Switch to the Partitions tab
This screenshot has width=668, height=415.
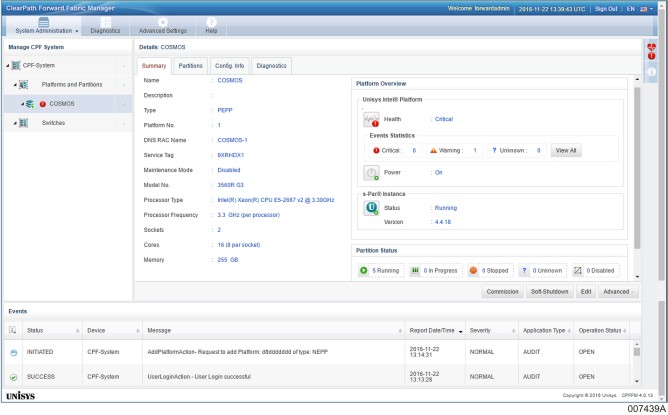click(x=190, y=65)
